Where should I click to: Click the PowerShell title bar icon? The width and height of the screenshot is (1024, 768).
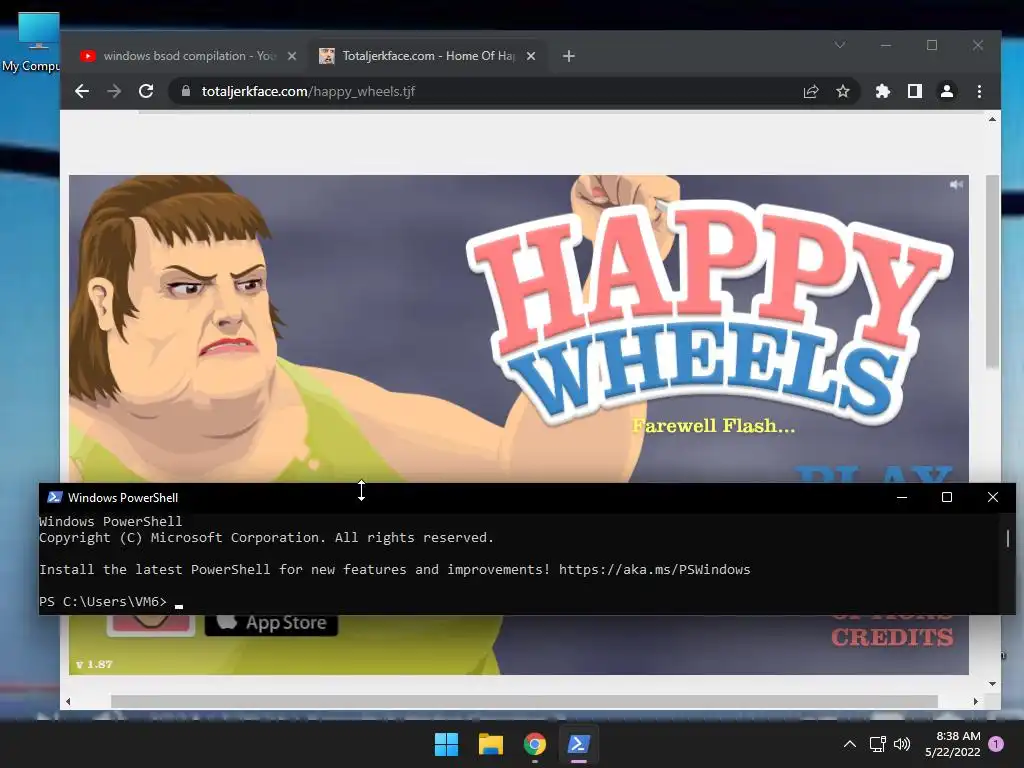click(55, 498)
